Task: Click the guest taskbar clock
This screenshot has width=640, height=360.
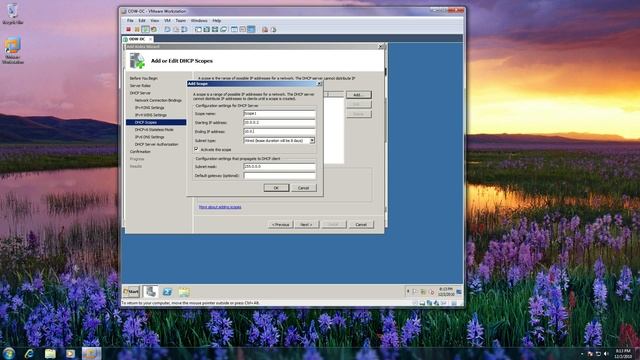Action: pyautogui.click(x=446, y=291)
